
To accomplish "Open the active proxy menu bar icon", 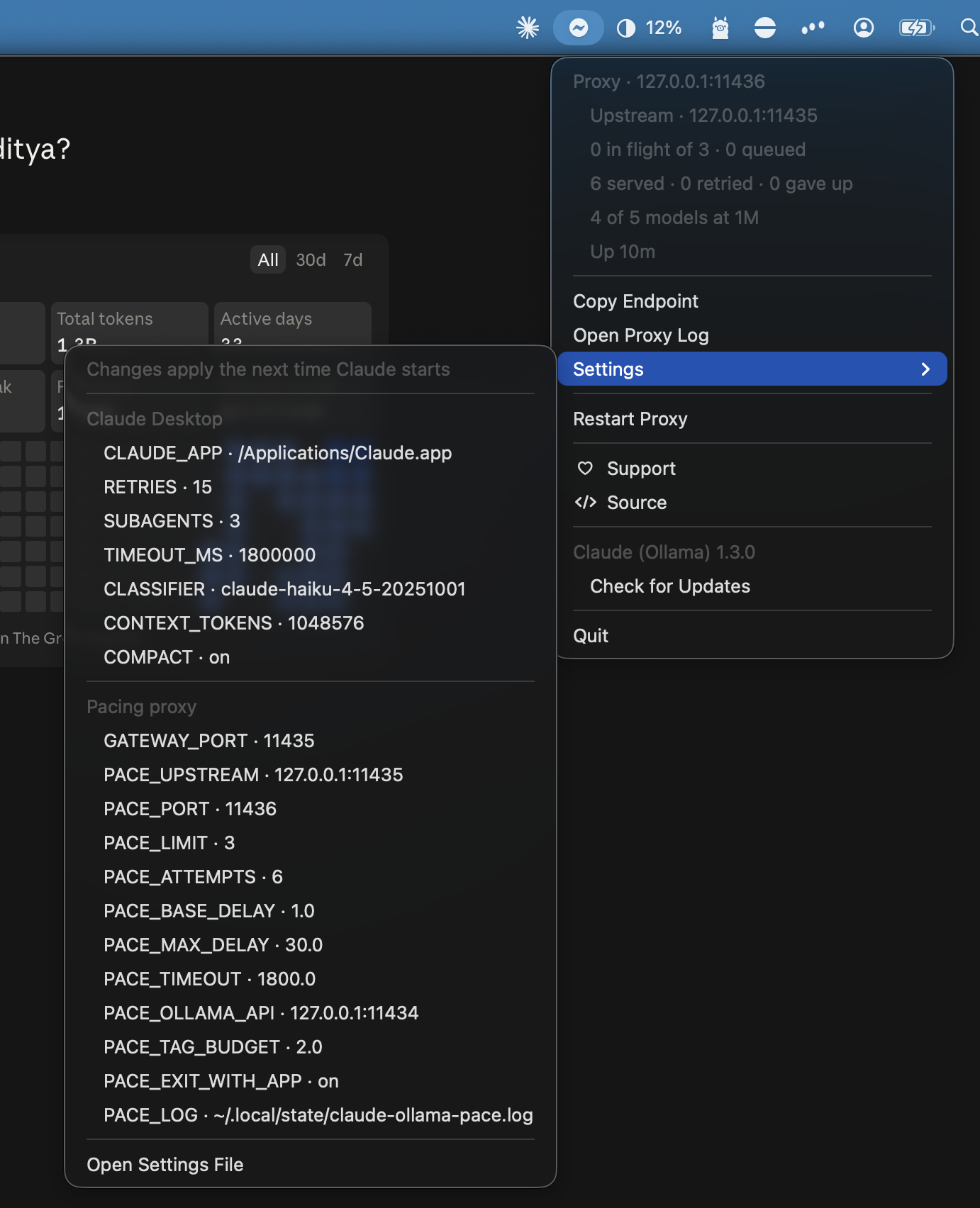I will point(579,28).
